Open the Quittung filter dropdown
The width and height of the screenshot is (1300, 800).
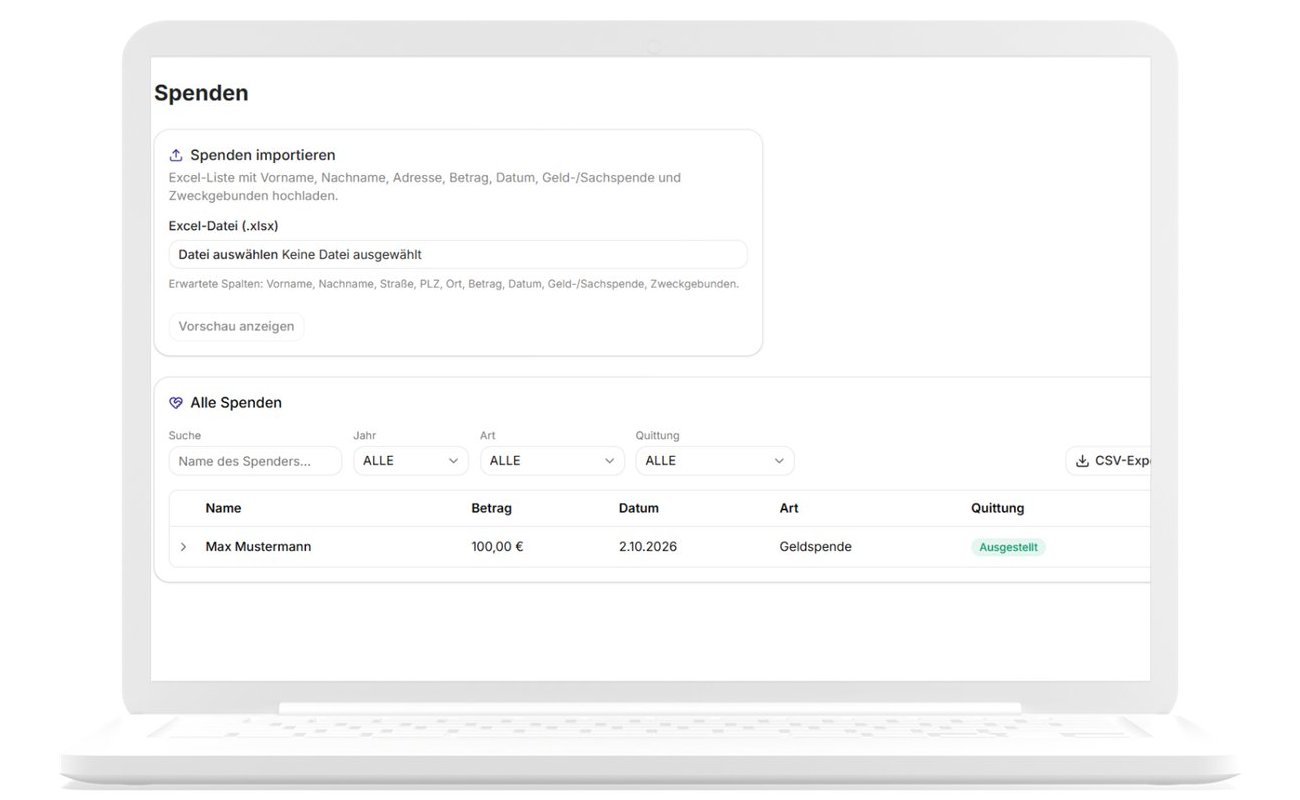coord(715,461)
